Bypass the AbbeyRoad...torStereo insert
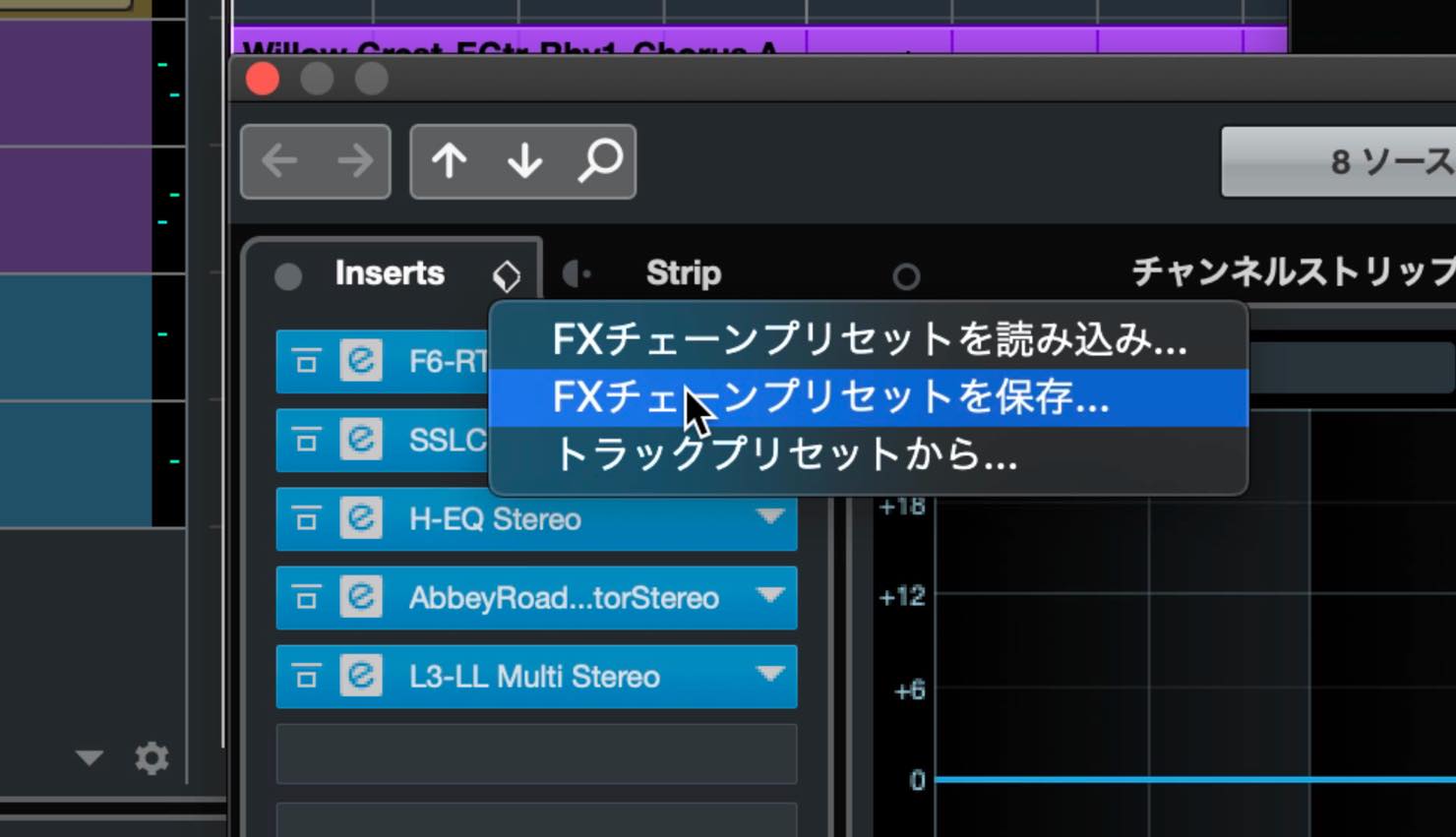This screenshot has width=1456, height=837. tap(306, 597)
